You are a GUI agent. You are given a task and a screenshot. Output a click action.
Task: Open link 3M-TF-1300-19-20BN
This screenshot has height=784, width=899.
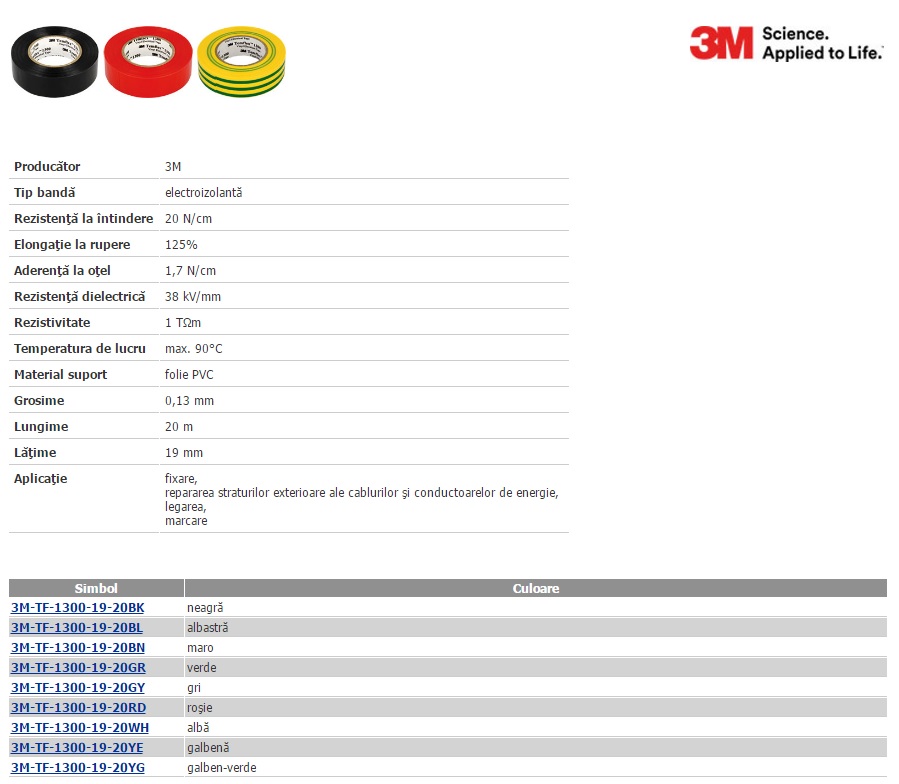coord(78,648)
